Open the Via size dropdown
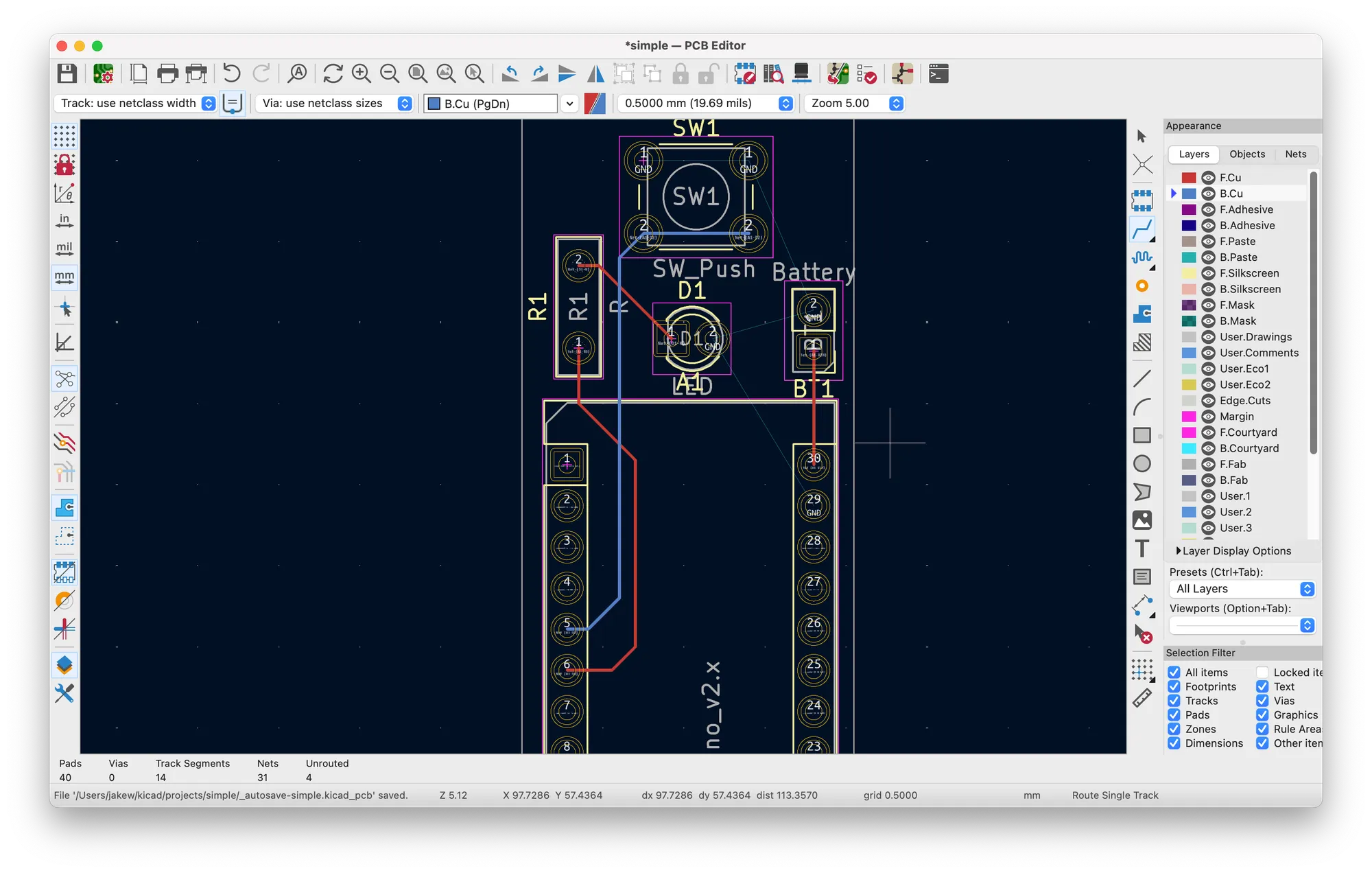The image size is (1372, 873). pos(334,103)
